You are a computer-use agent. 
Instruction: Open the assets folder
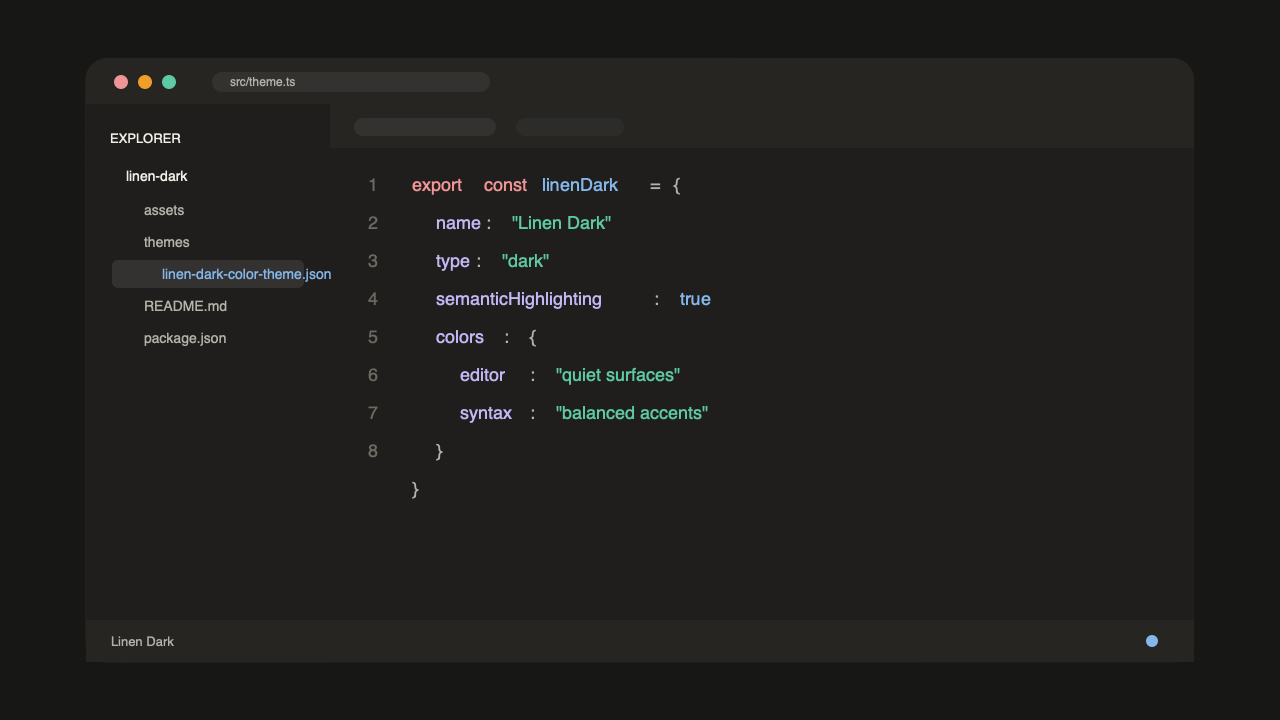coord(164,210)
